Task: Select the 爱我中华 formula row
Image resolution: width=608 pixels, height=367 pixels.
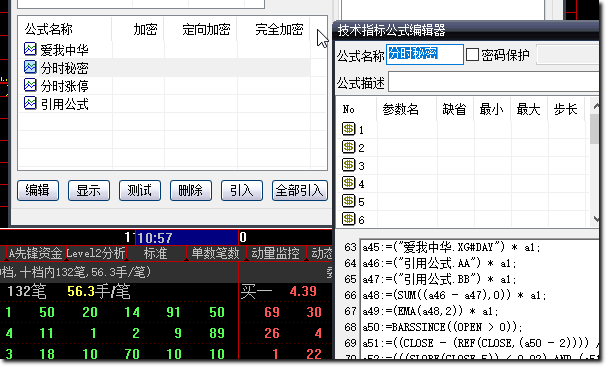Action: point(164,49)
